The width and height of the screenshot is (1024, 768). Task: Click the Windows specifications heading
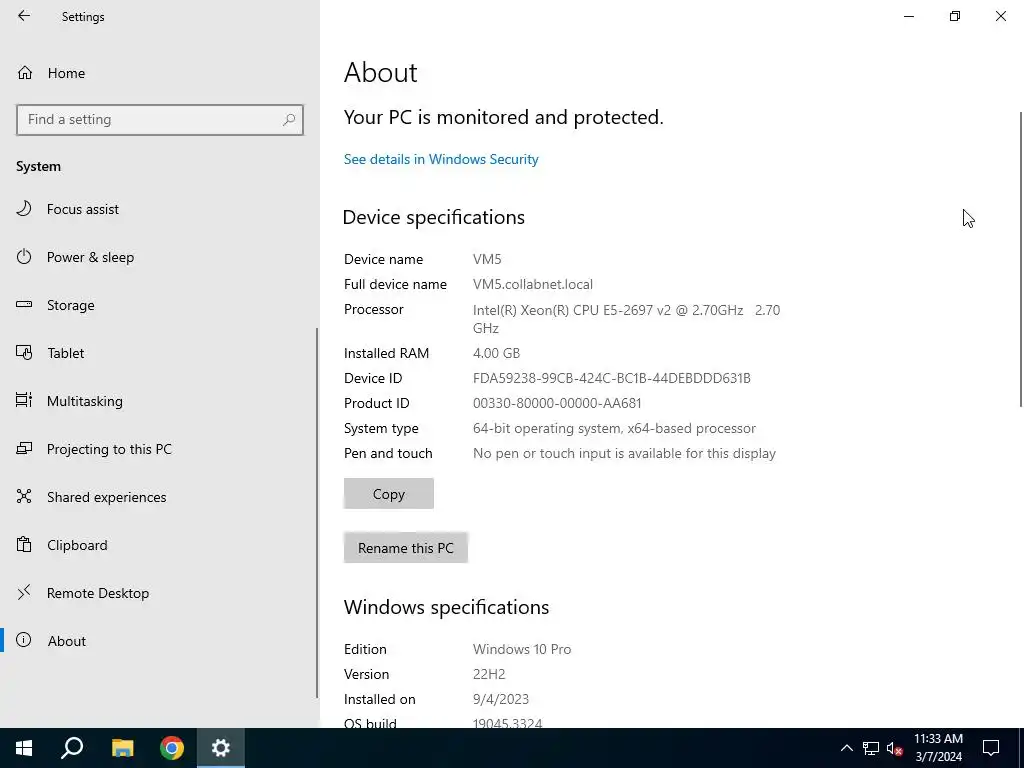[x=446, y=607]
